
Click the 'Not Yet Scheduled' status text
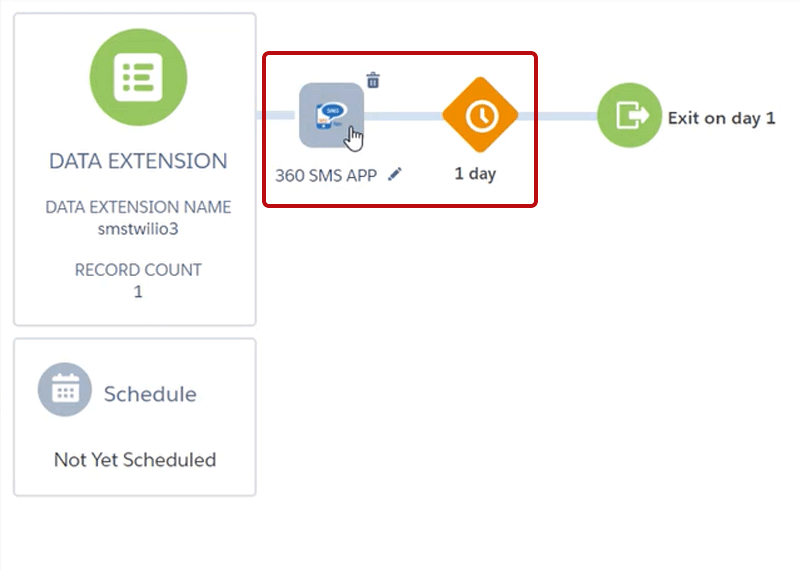[x=135, y=460]
